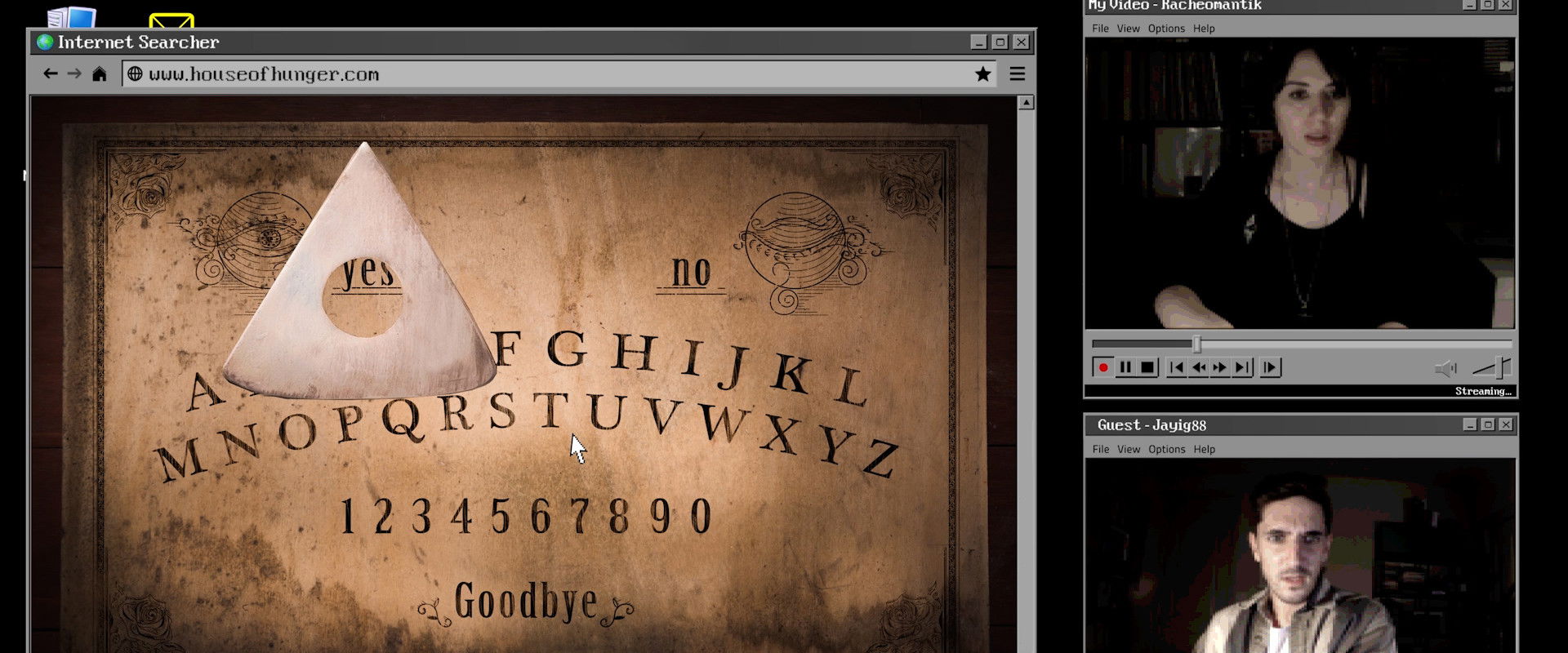
Task: Click the volume slider handle in My Video
Action: click(x=1501, y=368)
